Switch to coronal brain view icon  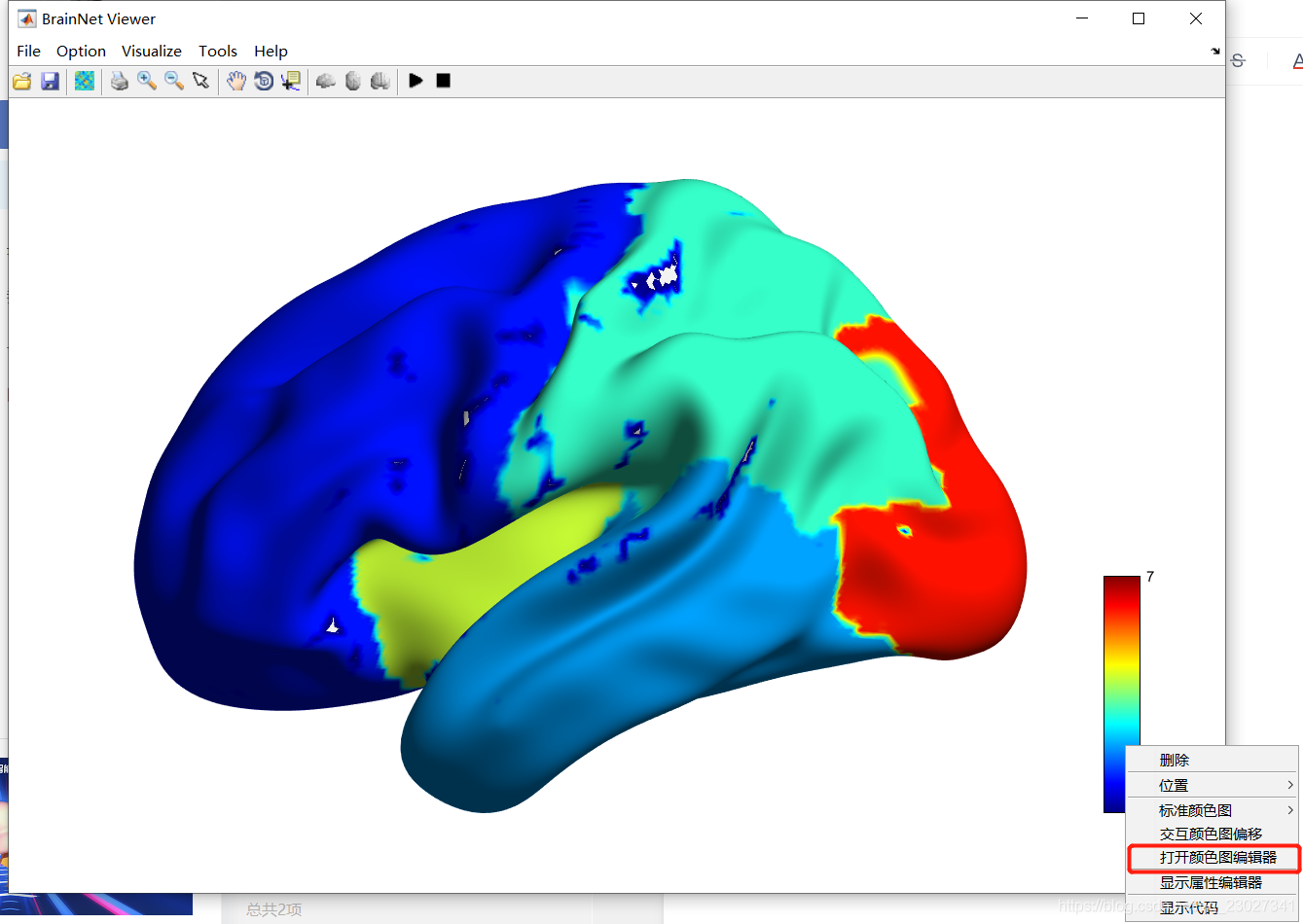380,81
